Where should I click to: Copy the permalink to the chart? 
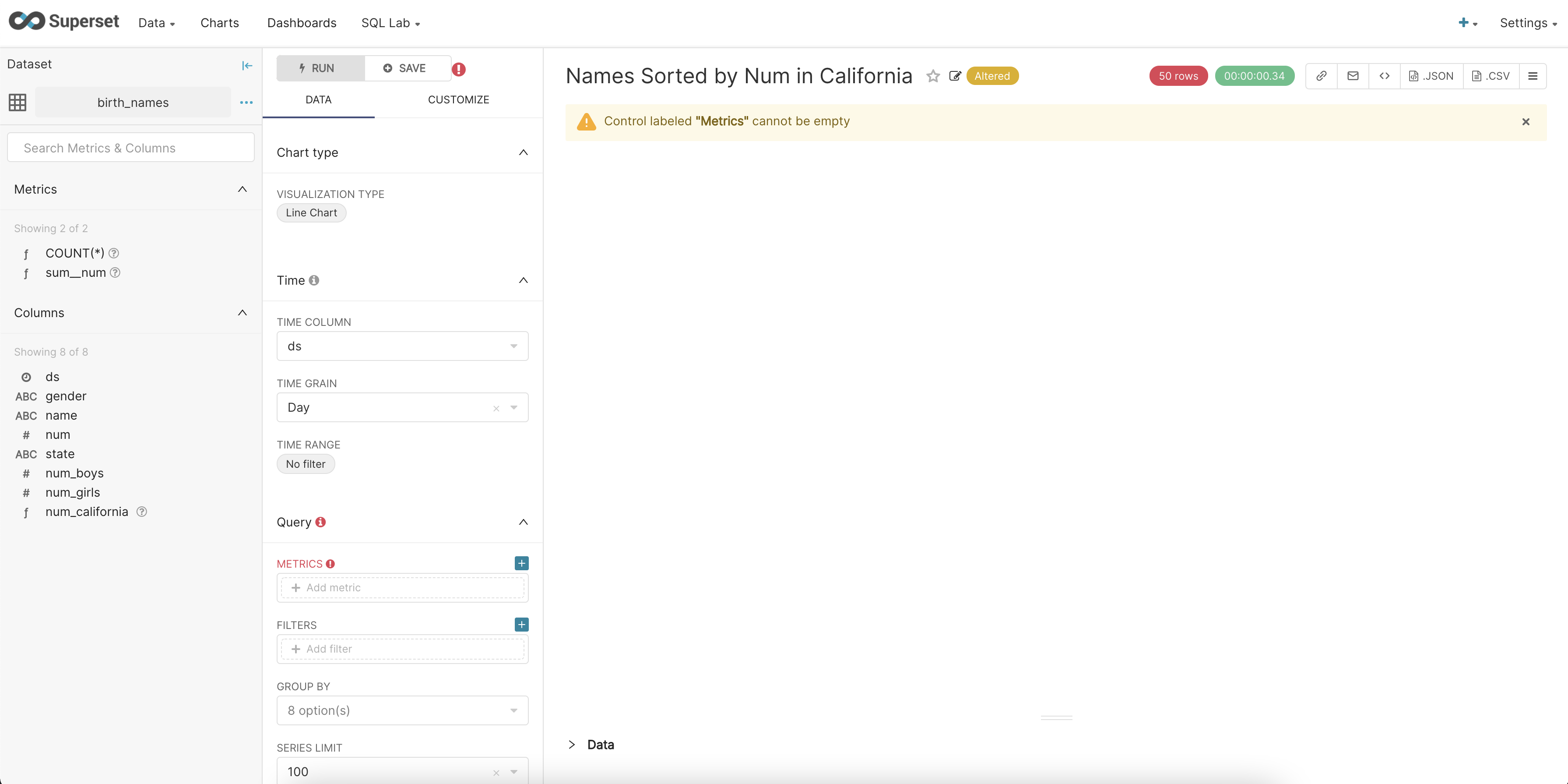pos(1322,75)
